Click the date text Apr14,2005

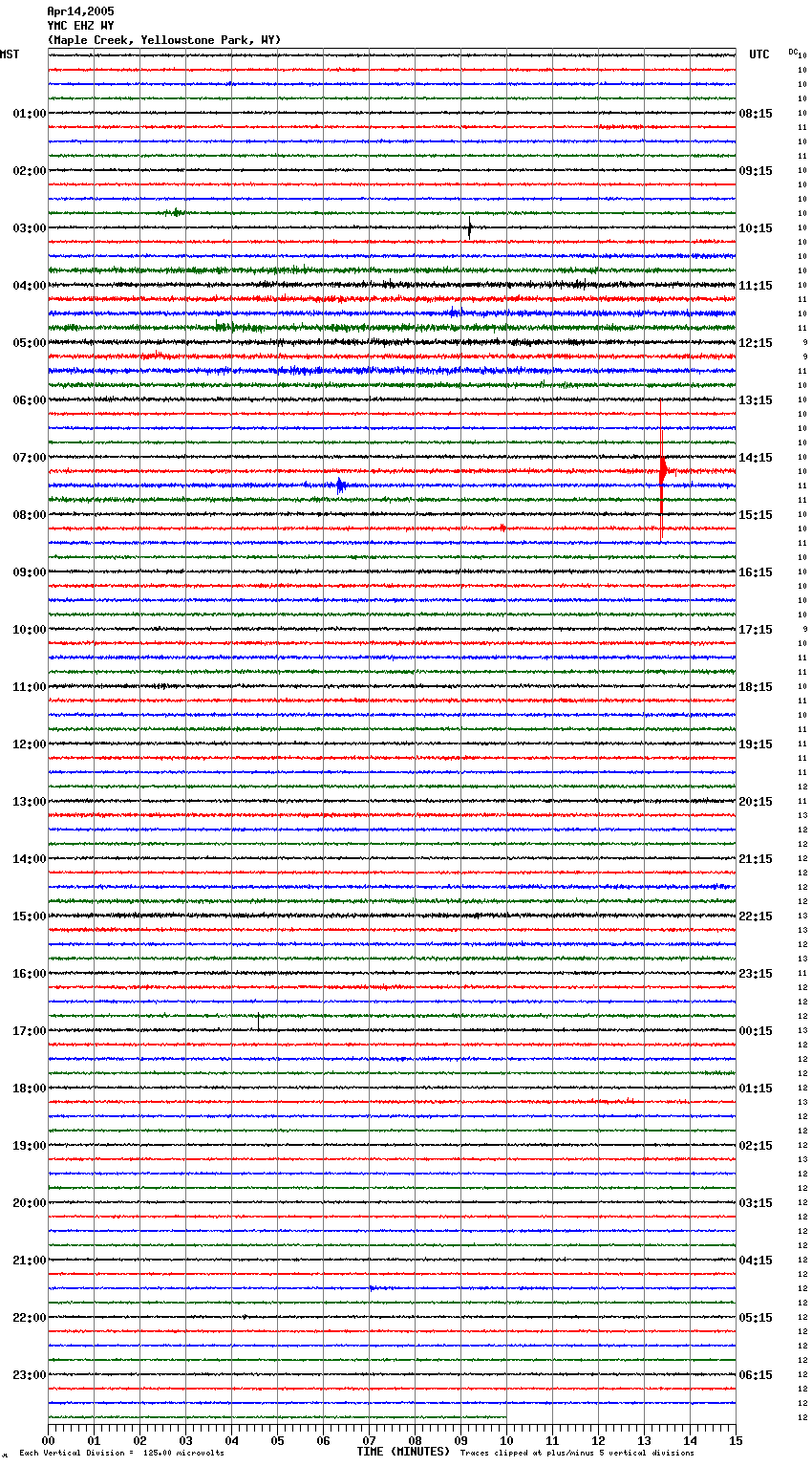point(80,11)
